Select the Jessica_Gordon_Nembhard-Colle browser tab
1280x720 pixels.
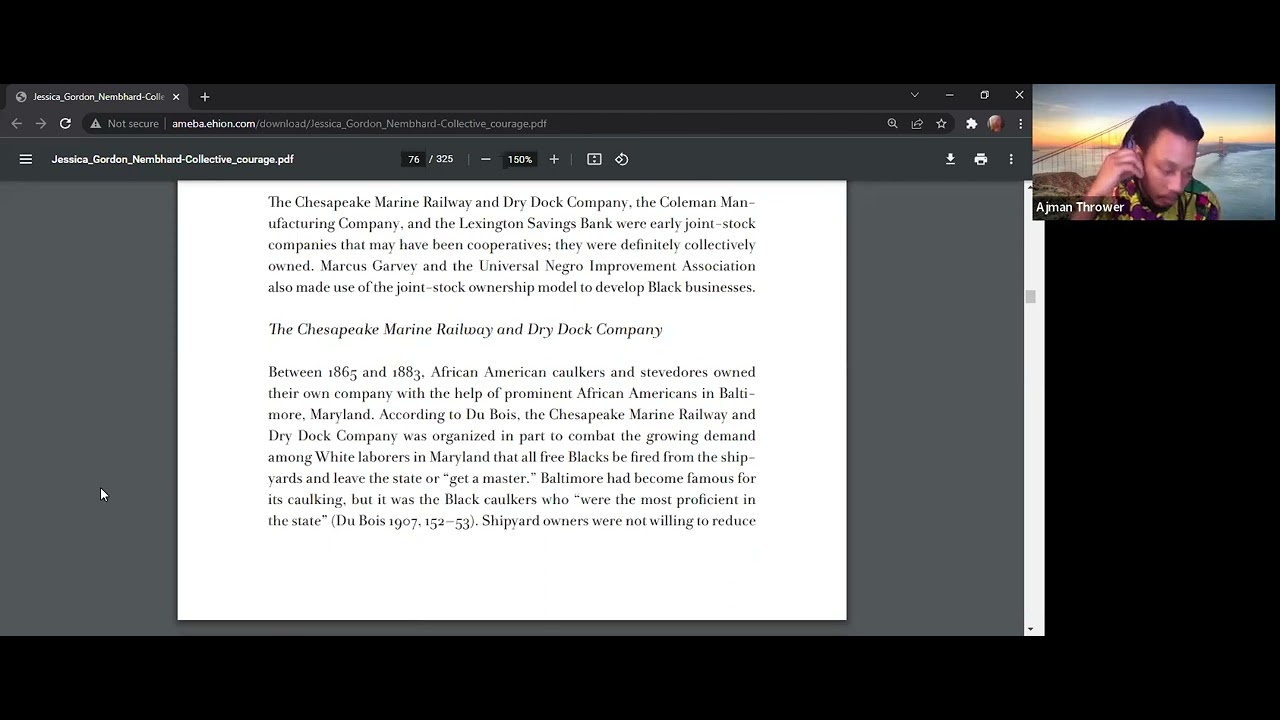pos(97,97)
